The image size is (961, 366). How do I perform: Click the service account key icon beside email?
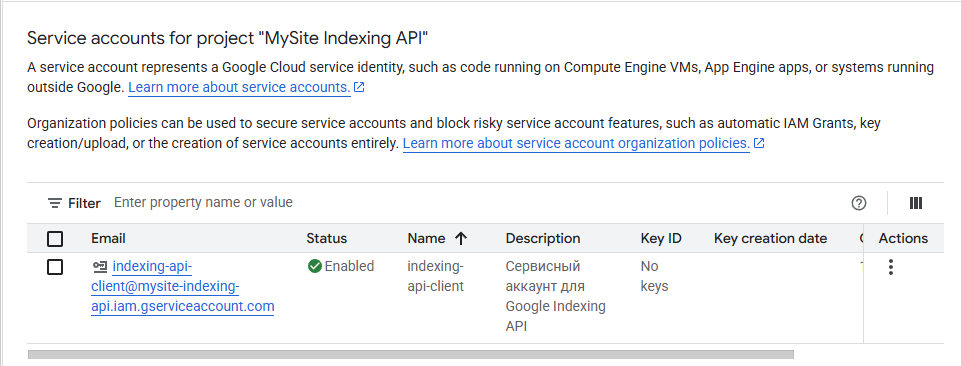(x=99, y=267)
